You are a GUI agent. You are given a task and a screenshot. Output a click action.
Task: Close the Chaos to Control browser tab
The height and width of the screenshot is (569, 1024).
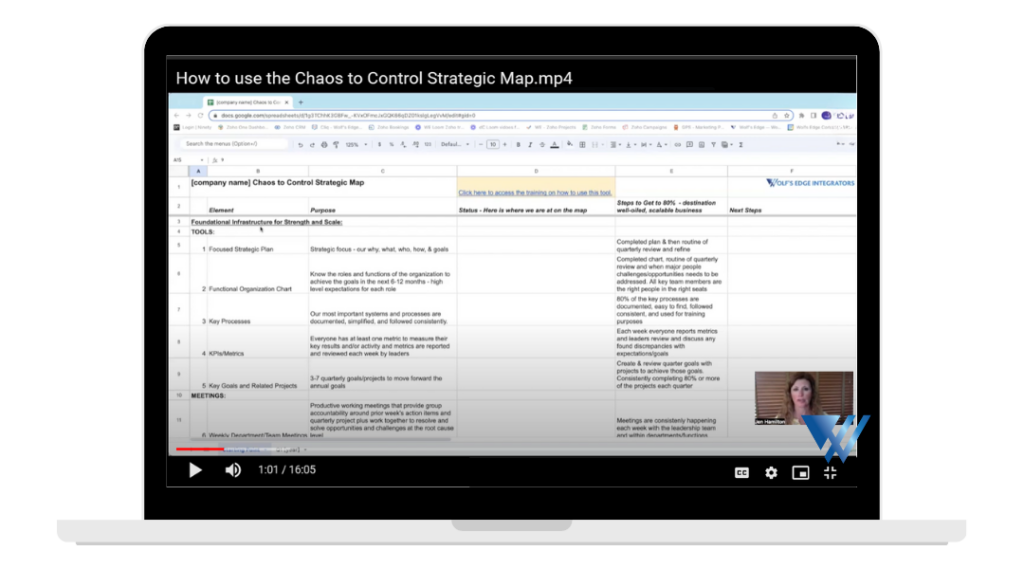pos(286,103)
